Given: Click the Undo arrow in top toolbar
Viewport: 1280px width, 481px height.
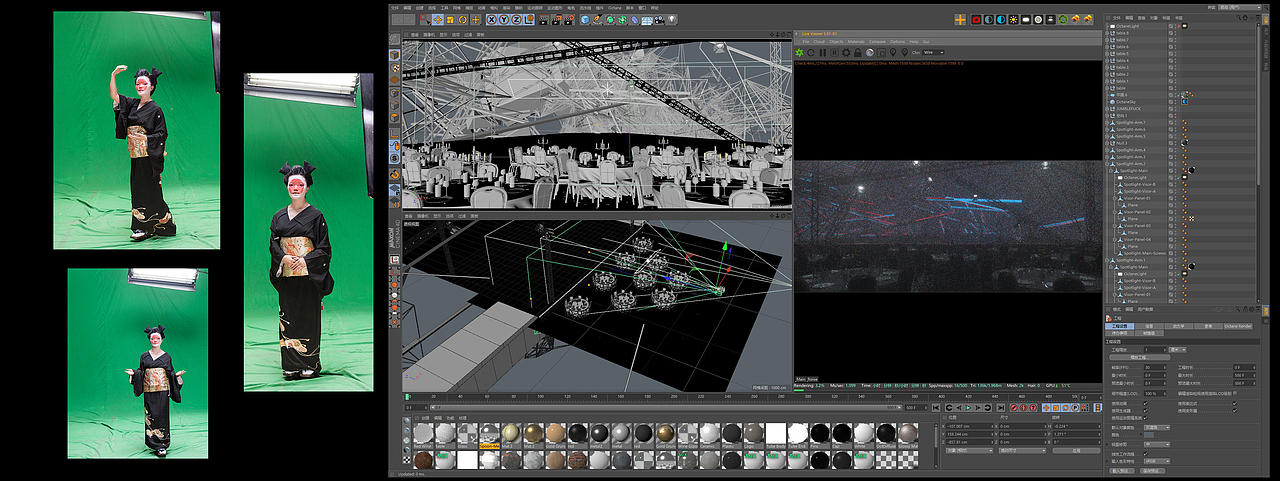Looking at the screenshot, I should pos(398,20).
